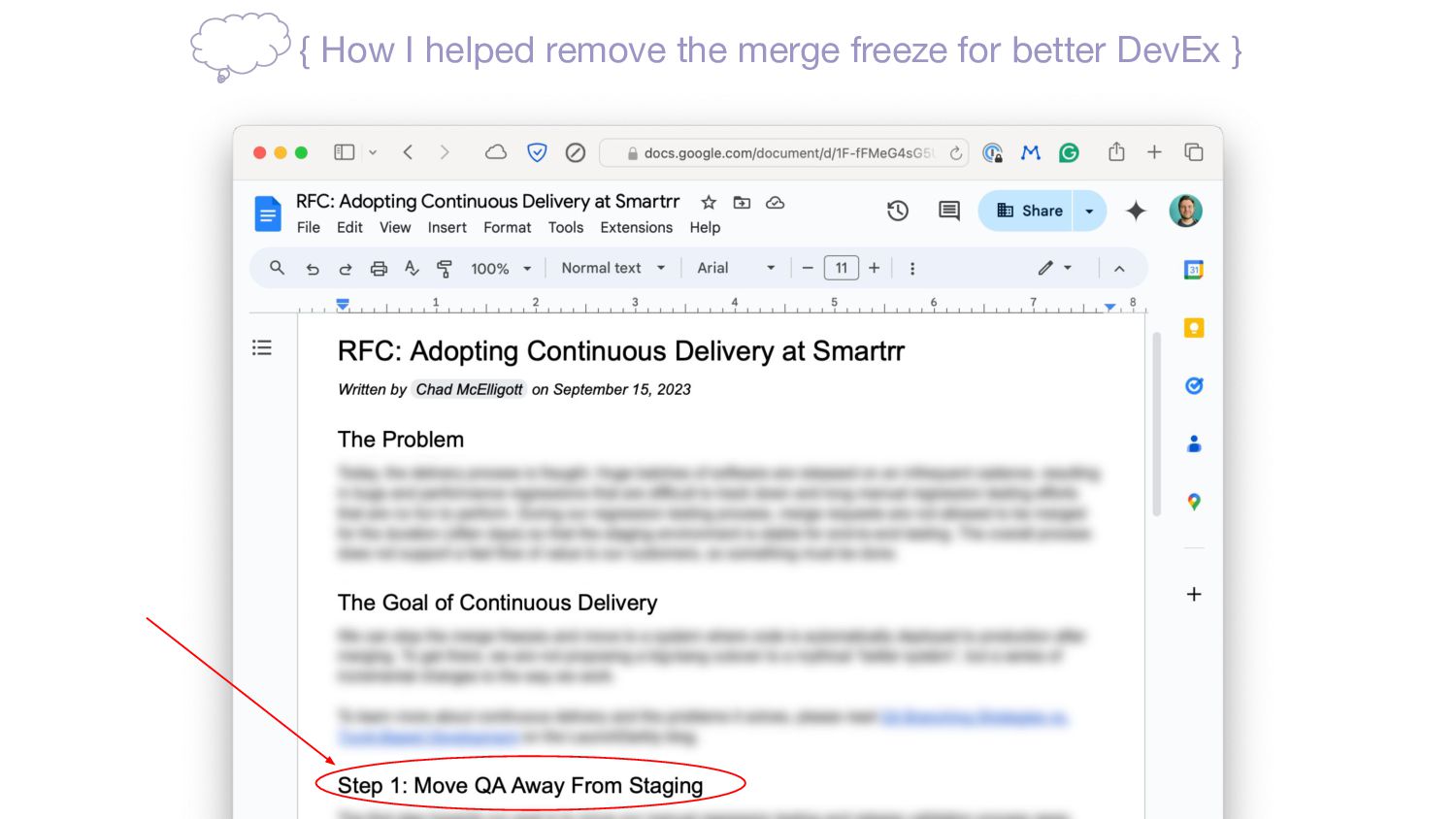Run spelling and grammar check
The image size is (1456, 819).
[x=412, y=268]
